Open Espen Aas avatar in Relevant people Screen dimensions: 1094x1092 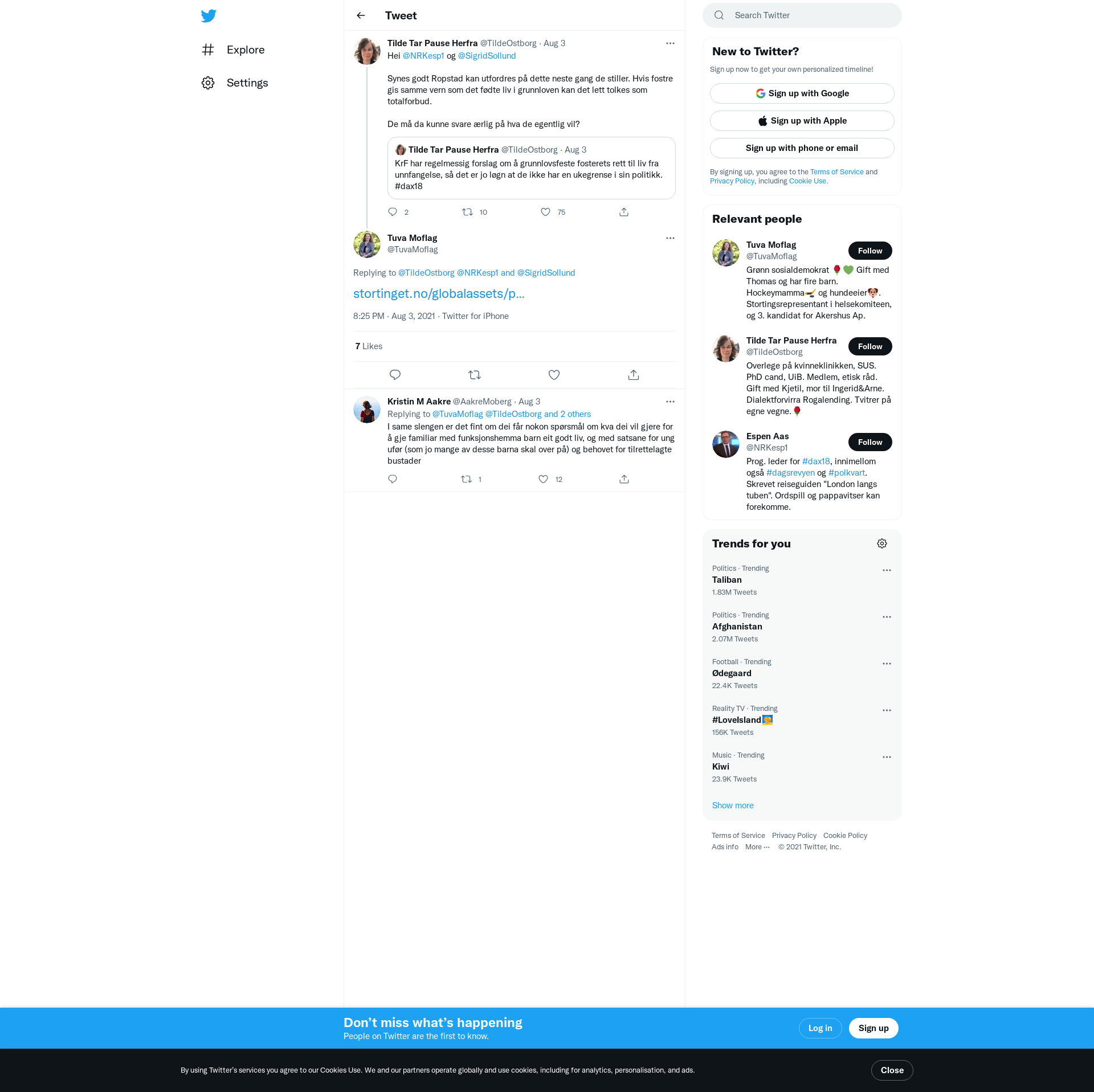[726, 444]
